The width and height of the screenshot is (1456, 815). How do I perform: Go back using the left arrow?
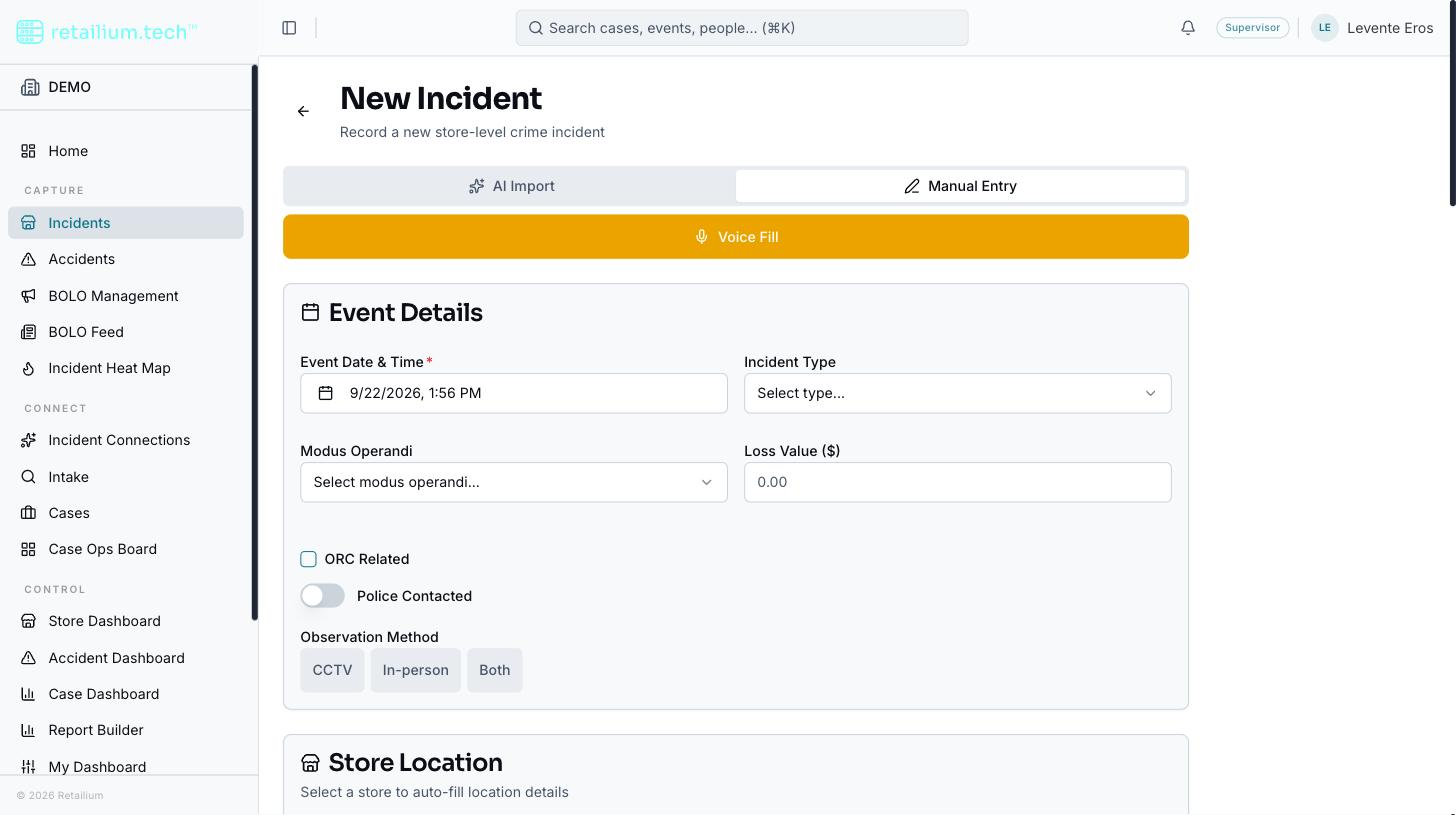point(303,111)
